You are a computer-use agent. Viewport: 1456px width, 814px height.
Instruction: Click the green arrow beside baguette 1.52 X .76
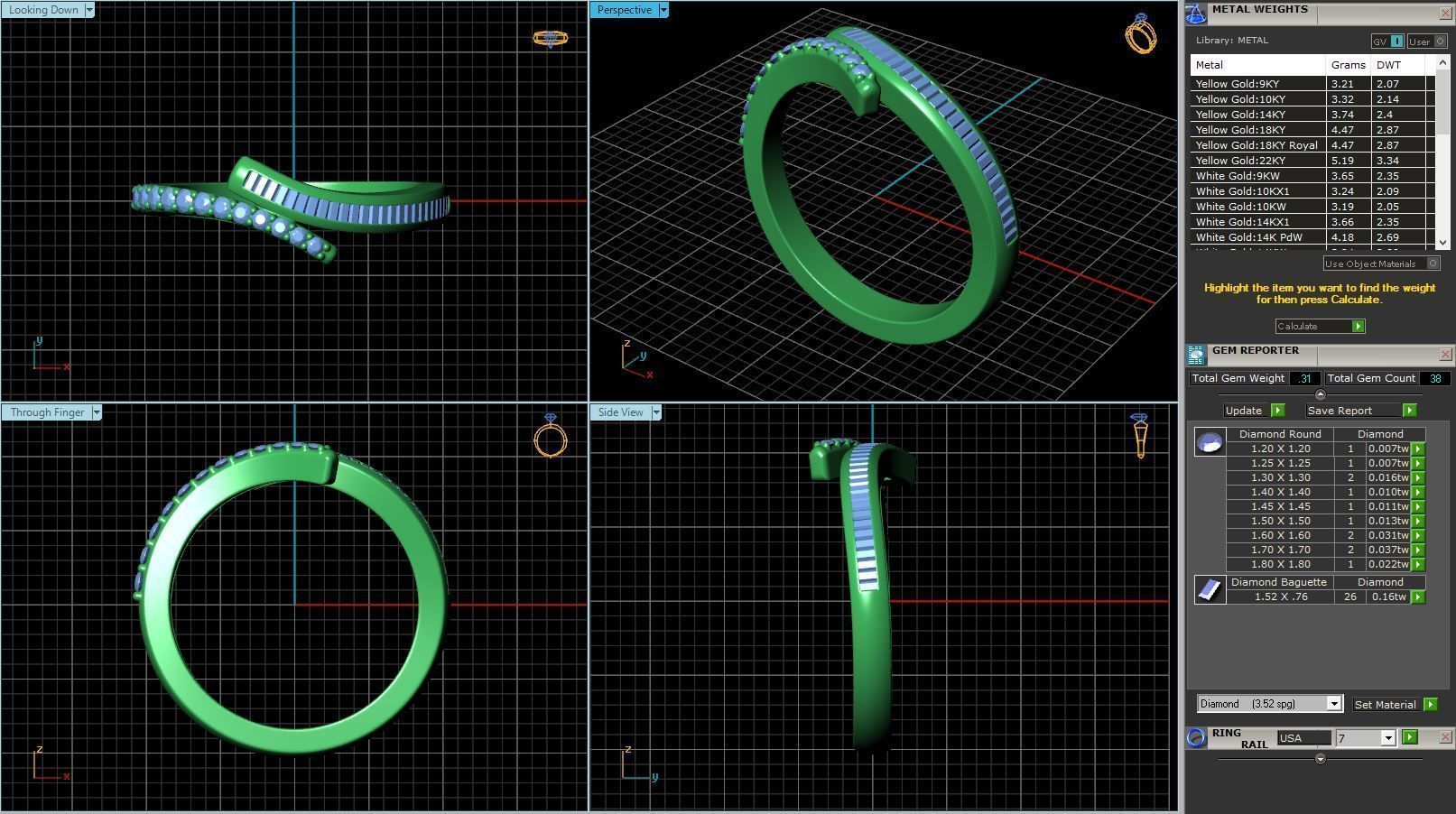[x=1418, y=597]
